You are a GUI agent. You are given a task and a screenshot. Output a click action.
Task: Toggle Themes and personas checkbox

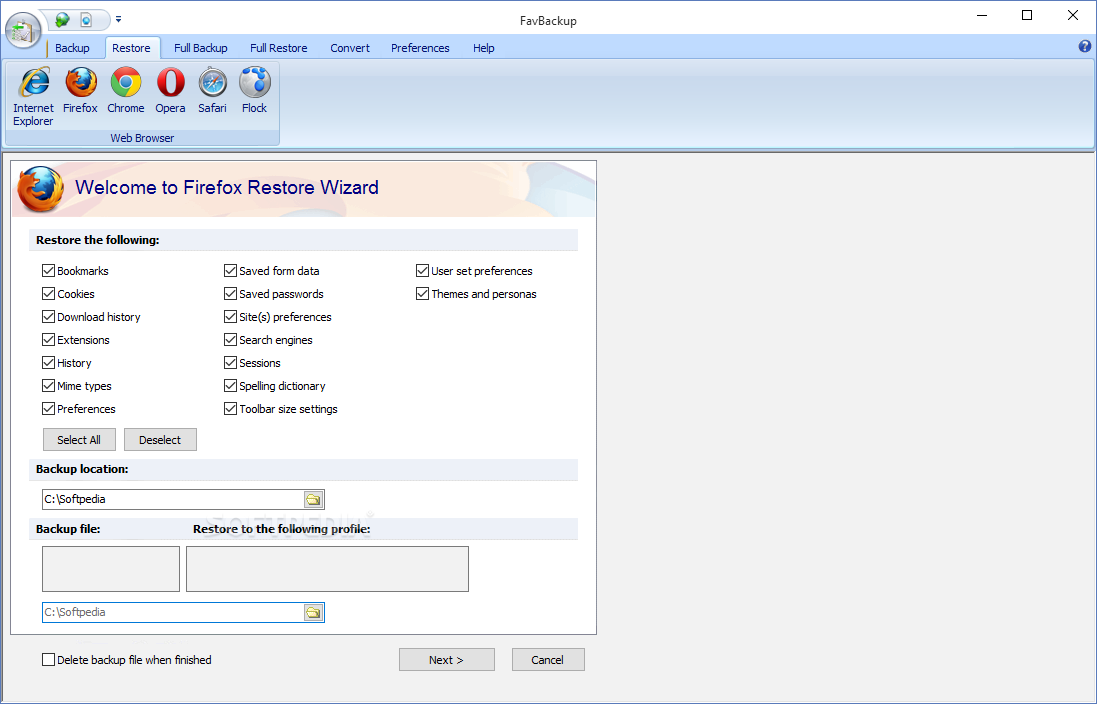pos(422,294)
